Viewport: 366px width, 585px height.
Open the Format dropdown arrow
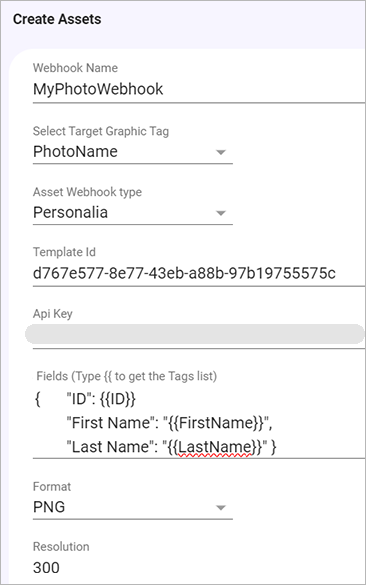click(x=221, y=508)
